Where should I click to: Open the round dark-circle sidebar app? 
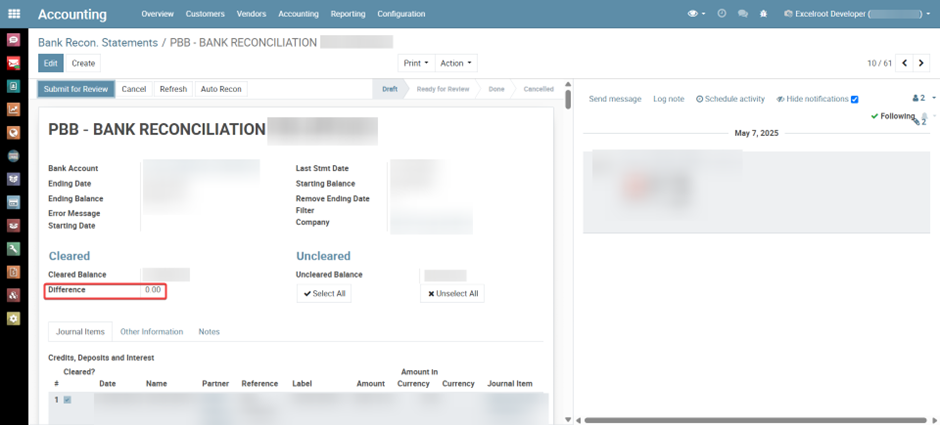pyautogui.click(x=13, y=156)
